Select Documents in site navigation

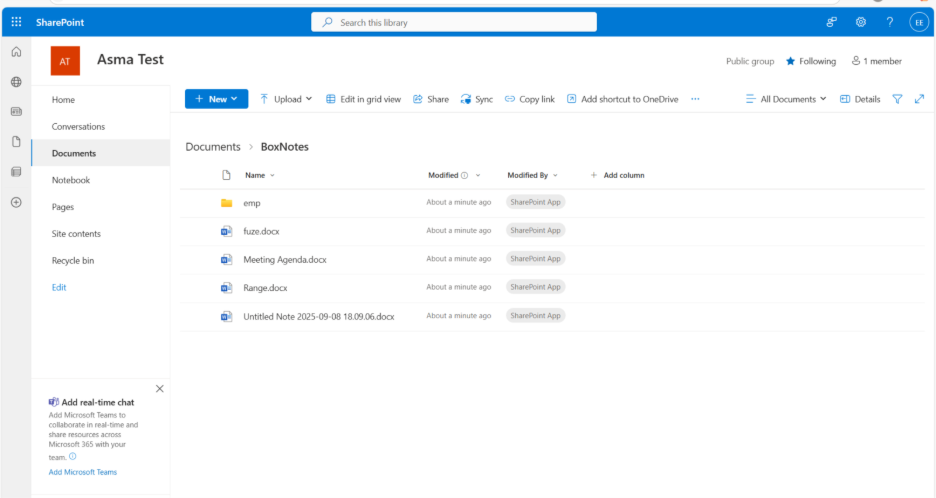(74, 153)
